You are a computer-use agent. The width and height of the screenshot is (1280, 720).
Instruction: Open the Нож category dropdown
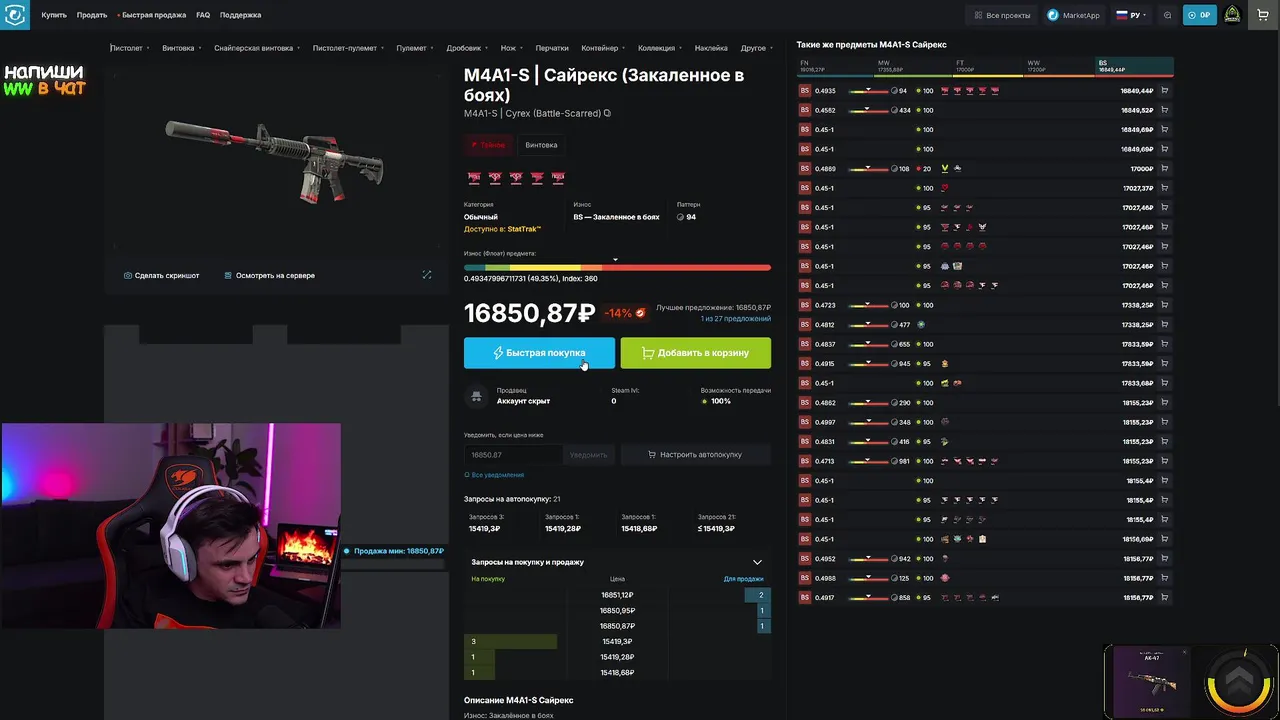click(x=511, y=48)
